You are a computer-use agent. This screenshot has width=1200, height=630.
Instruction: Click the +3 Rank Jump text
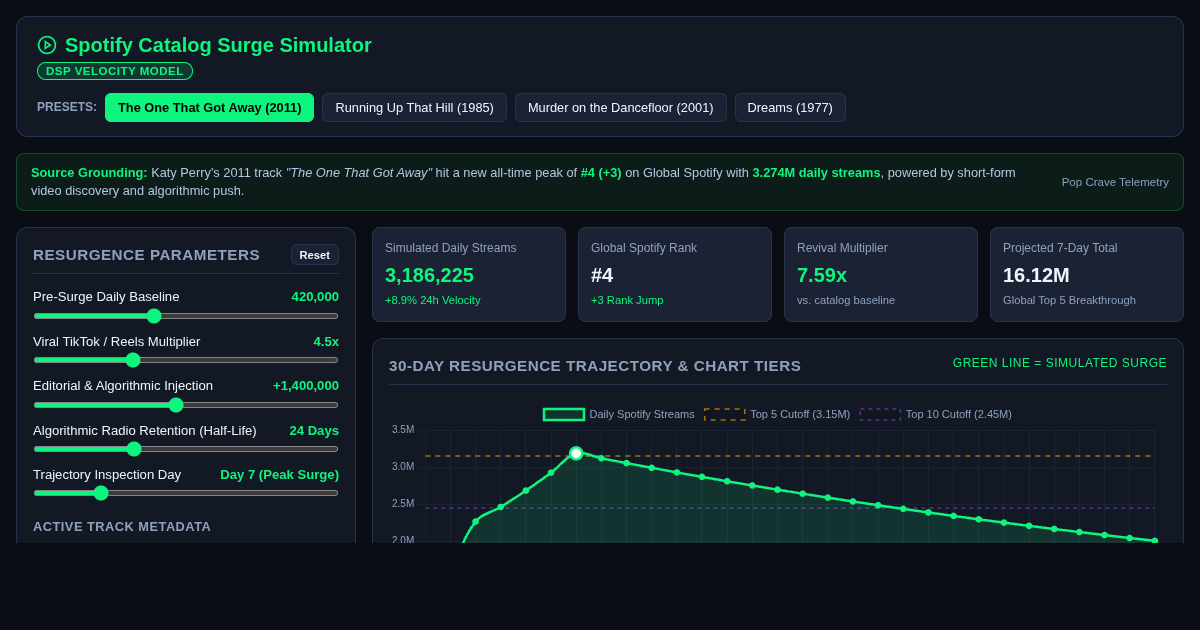pyautogui.click(x=627, y=300)
